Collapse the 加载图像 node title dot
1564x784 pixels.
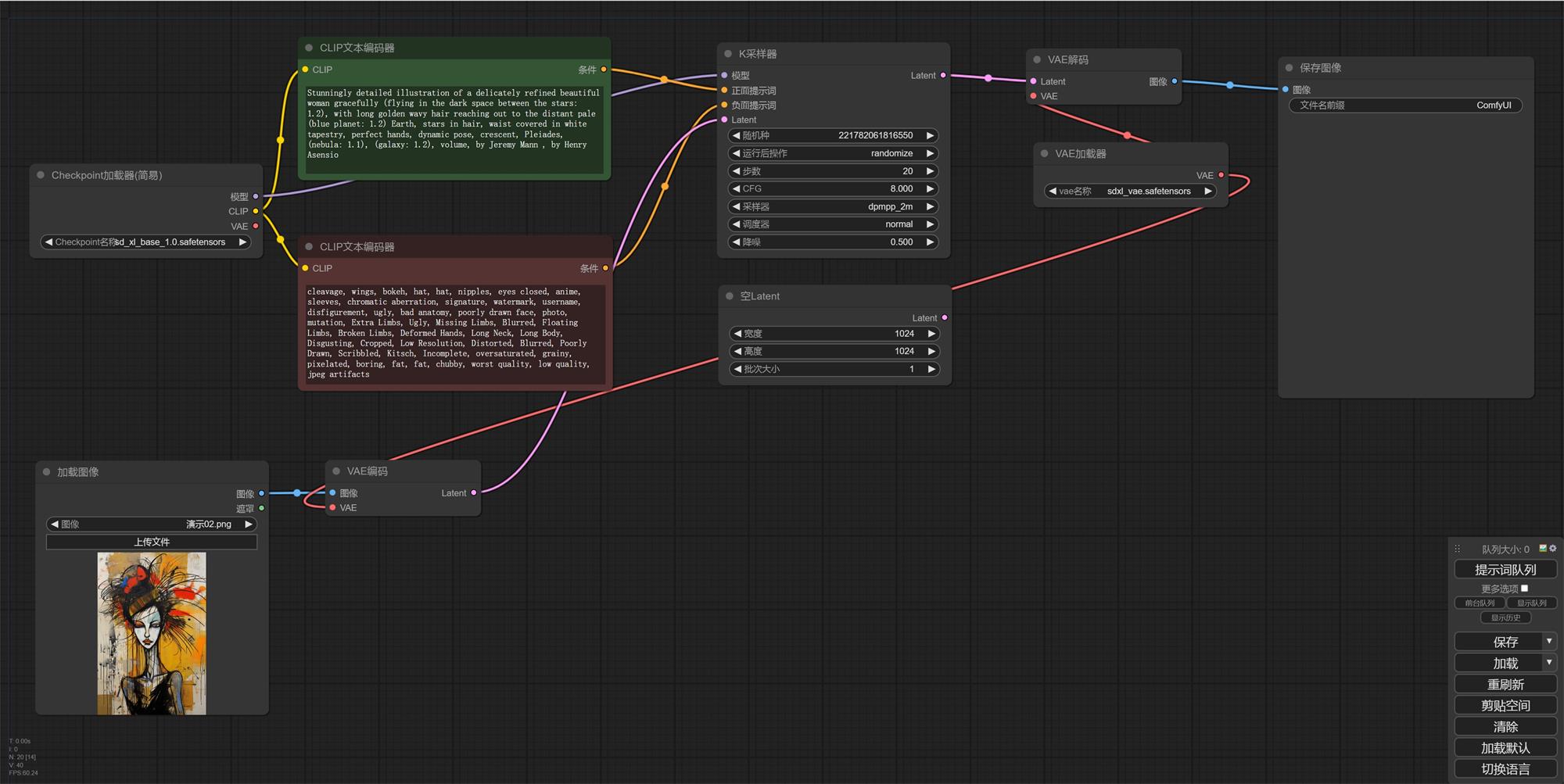click(x=46, y=472)
